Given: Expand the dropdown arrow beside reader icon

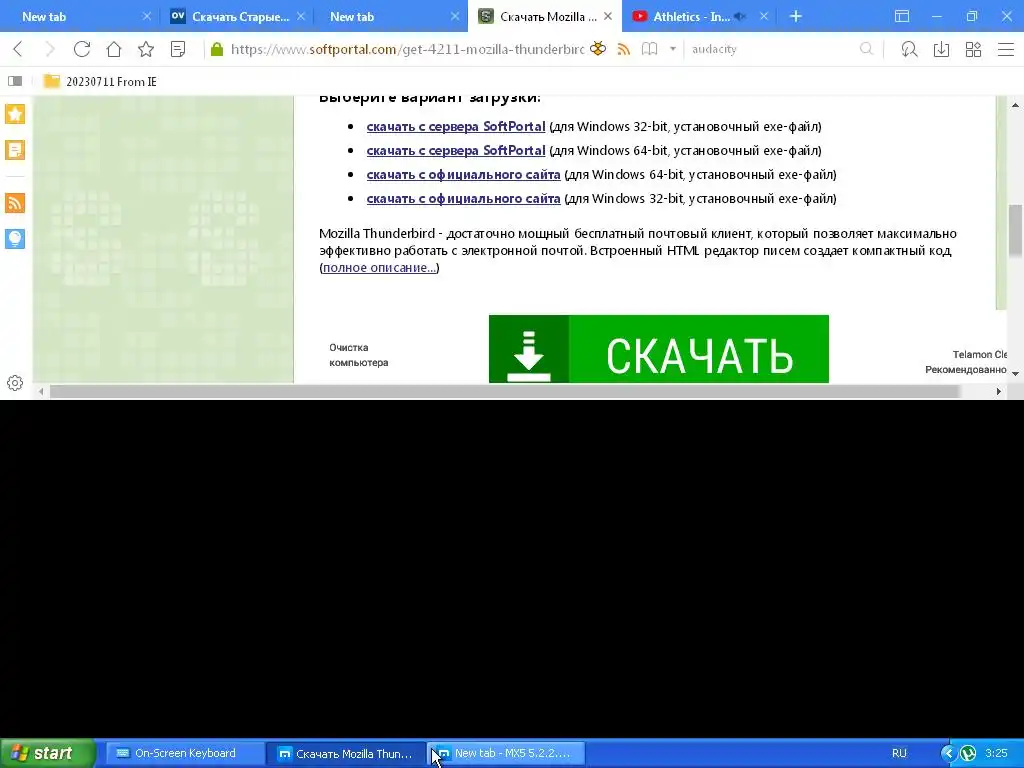Looking at the screenshot, I should tap(673, 49).
